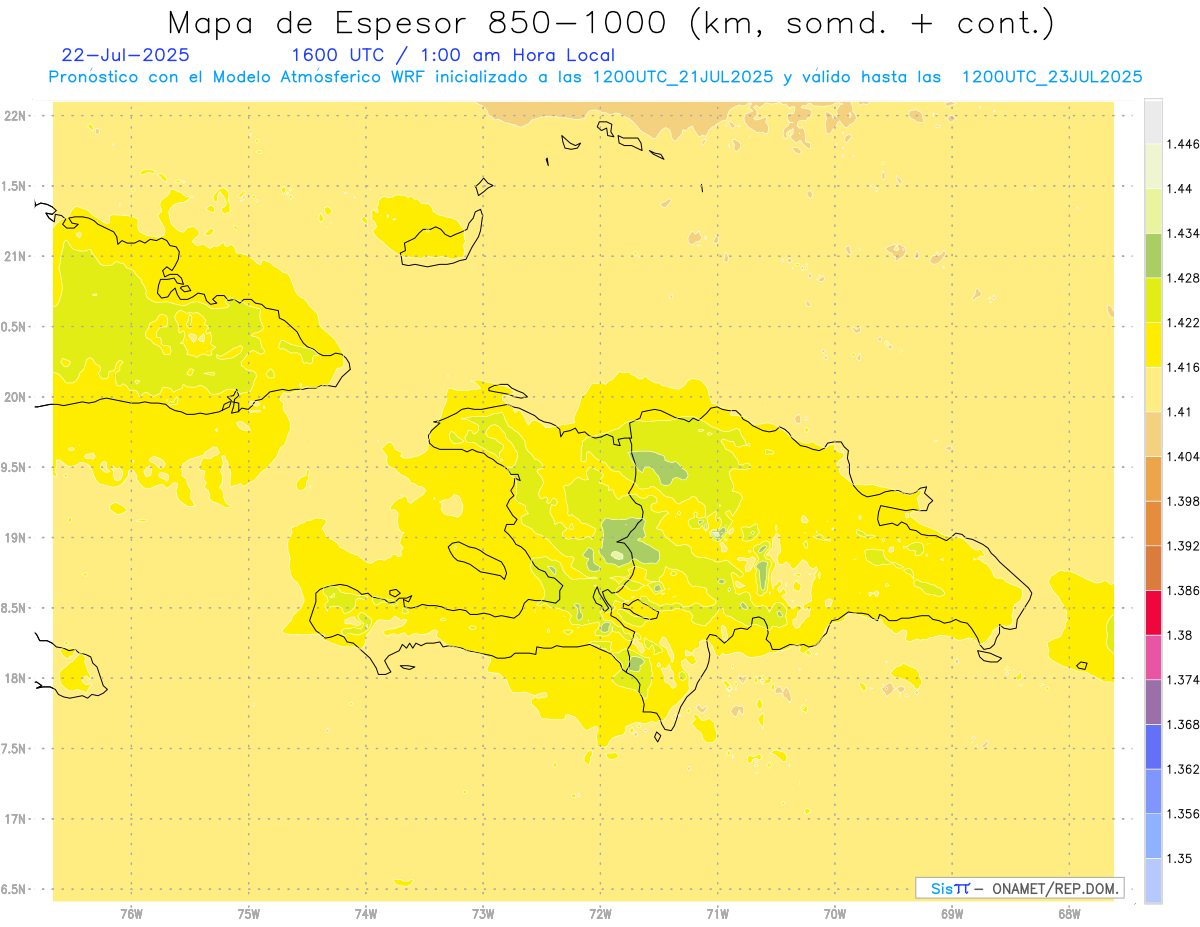The image size is (1200, 927).
Task: Click the 75W longitude label
Action: tap(249, 913)
